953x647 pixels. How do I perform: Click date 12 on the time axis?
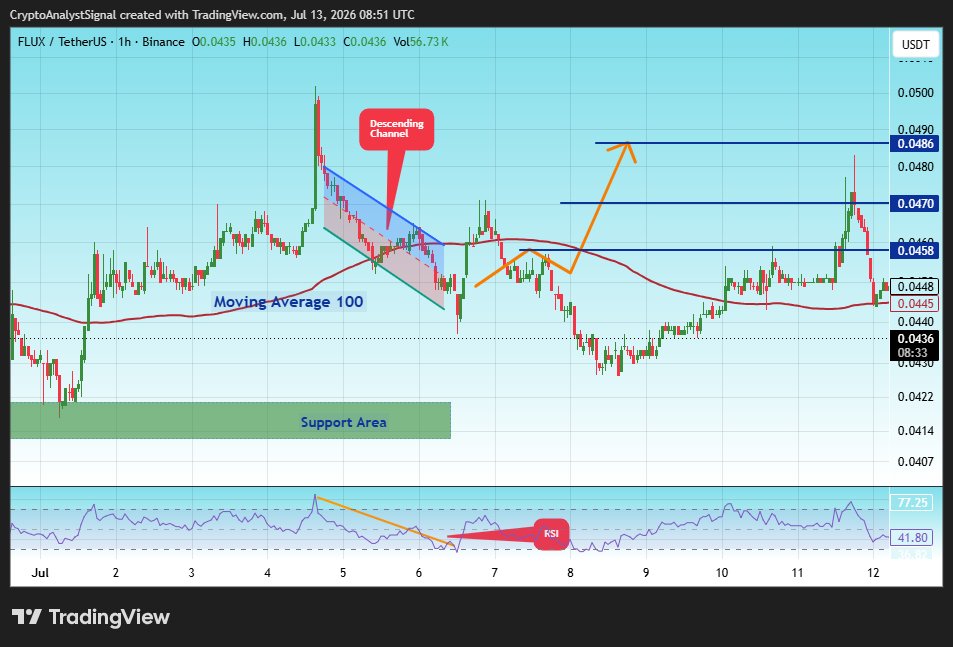click(873, 573)
